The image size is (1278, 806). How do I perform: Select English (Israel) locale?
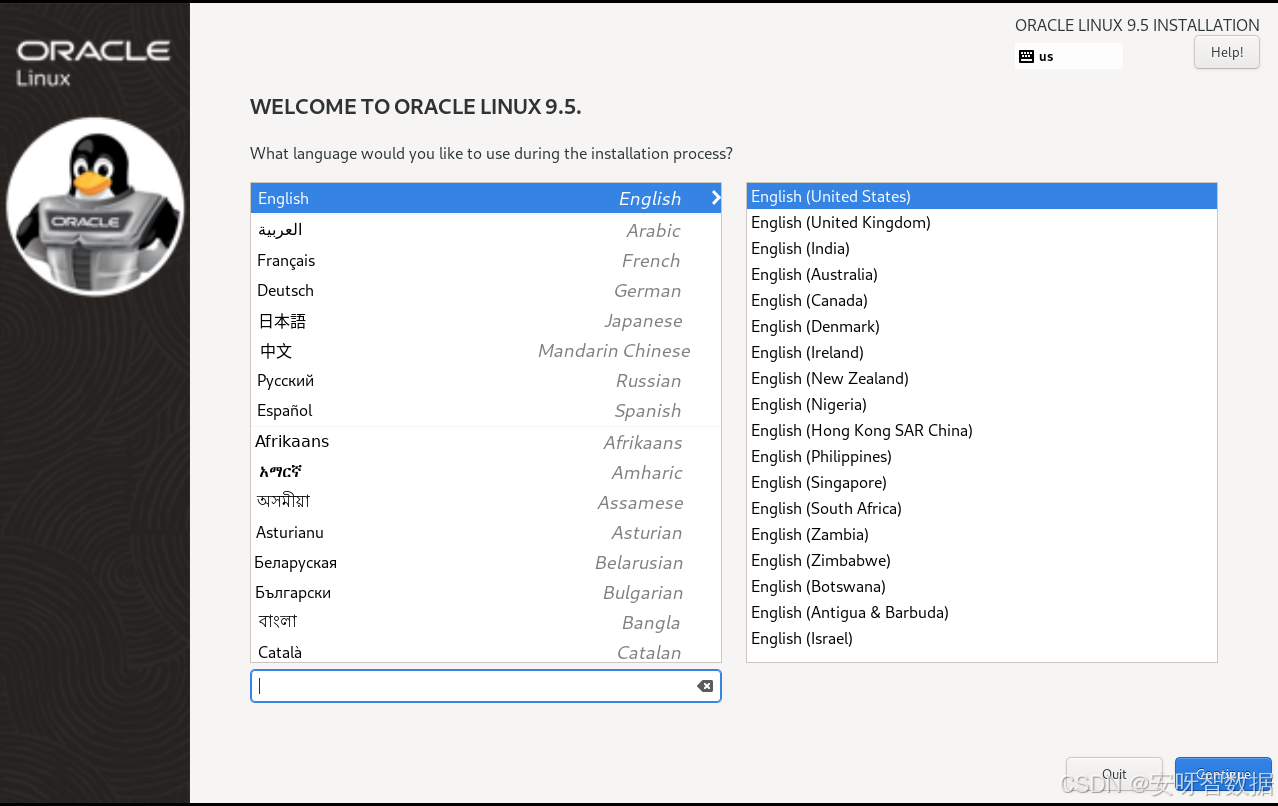[982, 638]
